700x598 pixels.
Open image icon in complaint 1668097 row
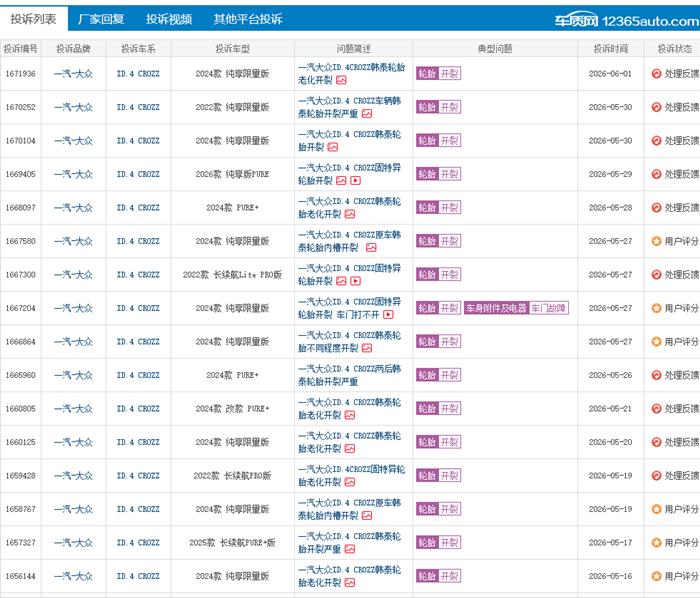pos(350,214)
